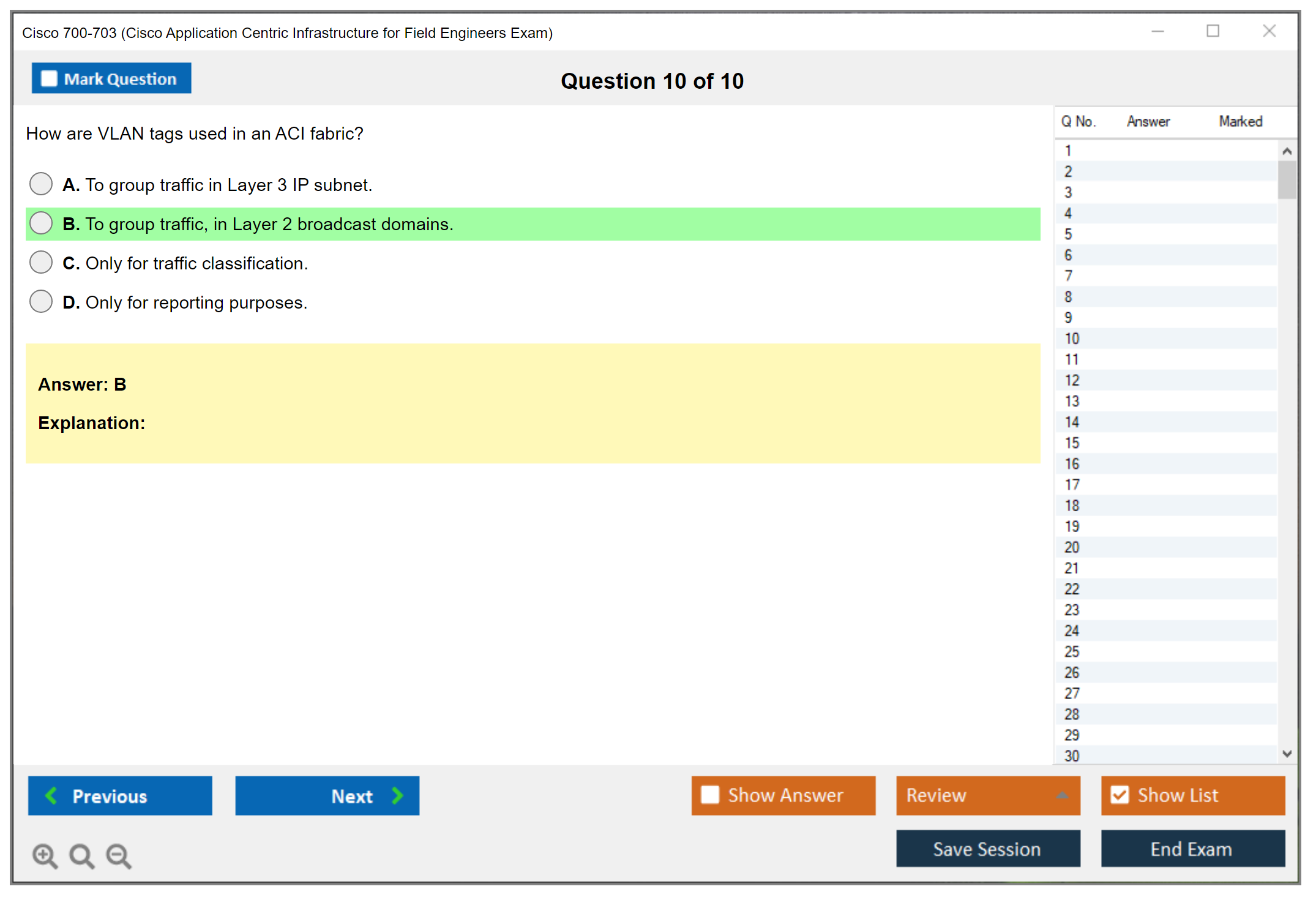
Task: Uncheck the Show List checkbox
Action: [1120, 795]
